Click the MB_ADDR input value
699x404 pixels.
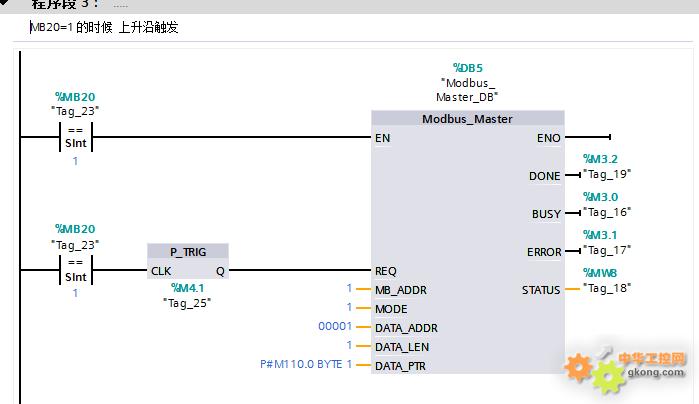(x=349, y=290)
